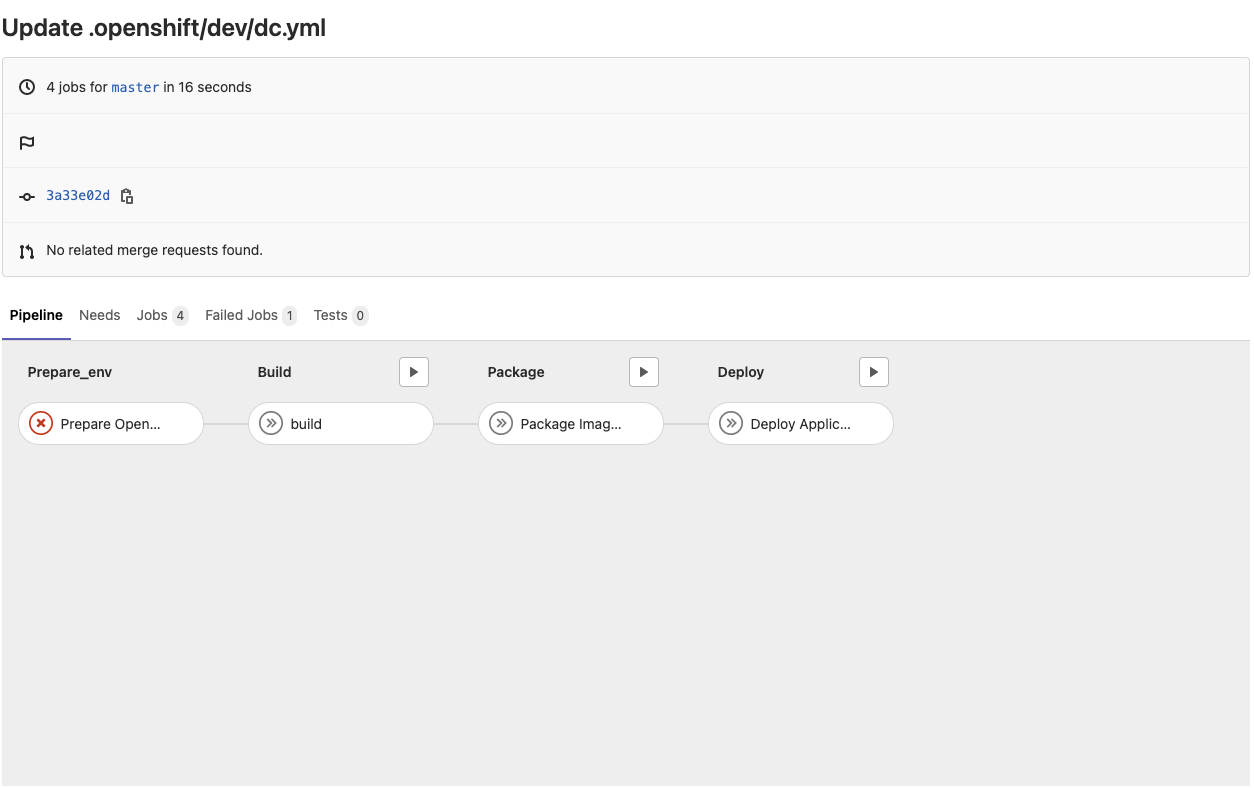Open the Jobs tab
This screenshot has width=1254, height=788.
pos(152,315)
